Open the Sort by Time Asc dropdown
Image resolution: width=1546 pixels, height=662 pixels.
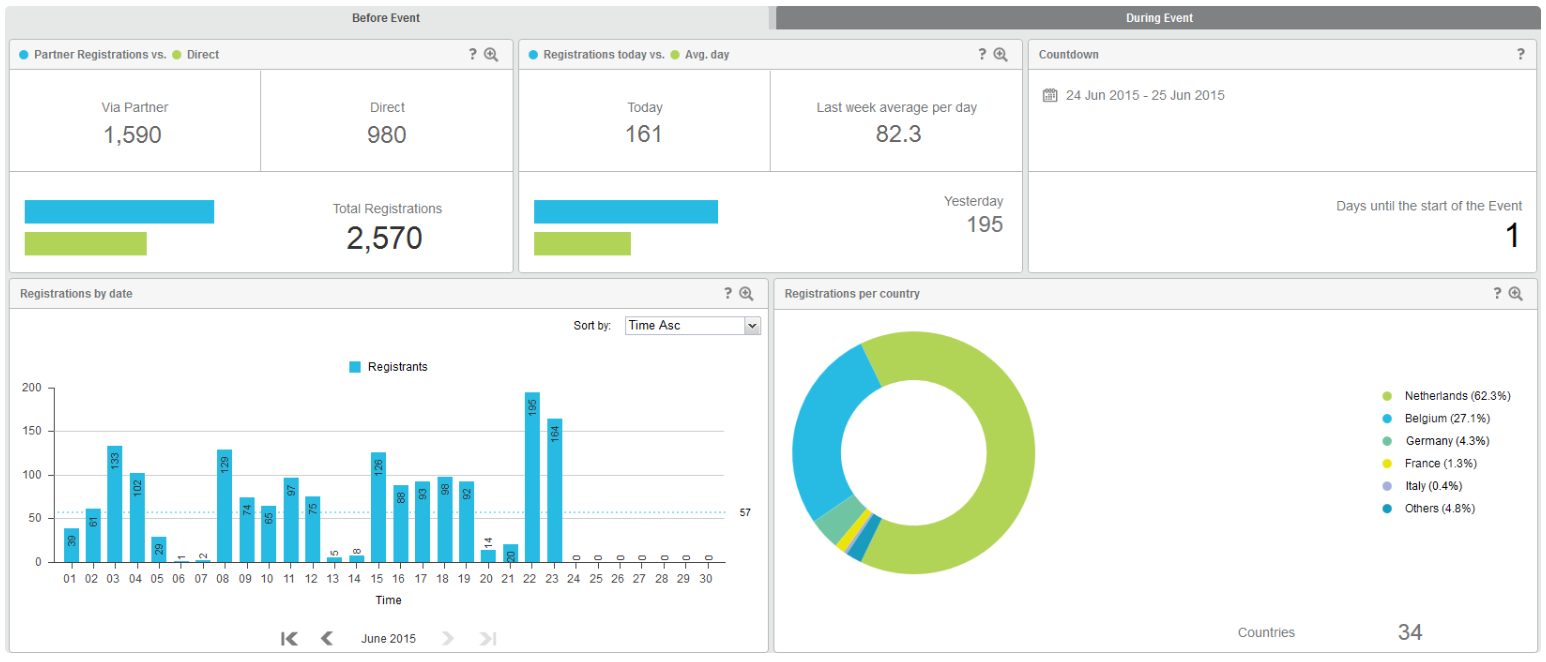(692, 326)
